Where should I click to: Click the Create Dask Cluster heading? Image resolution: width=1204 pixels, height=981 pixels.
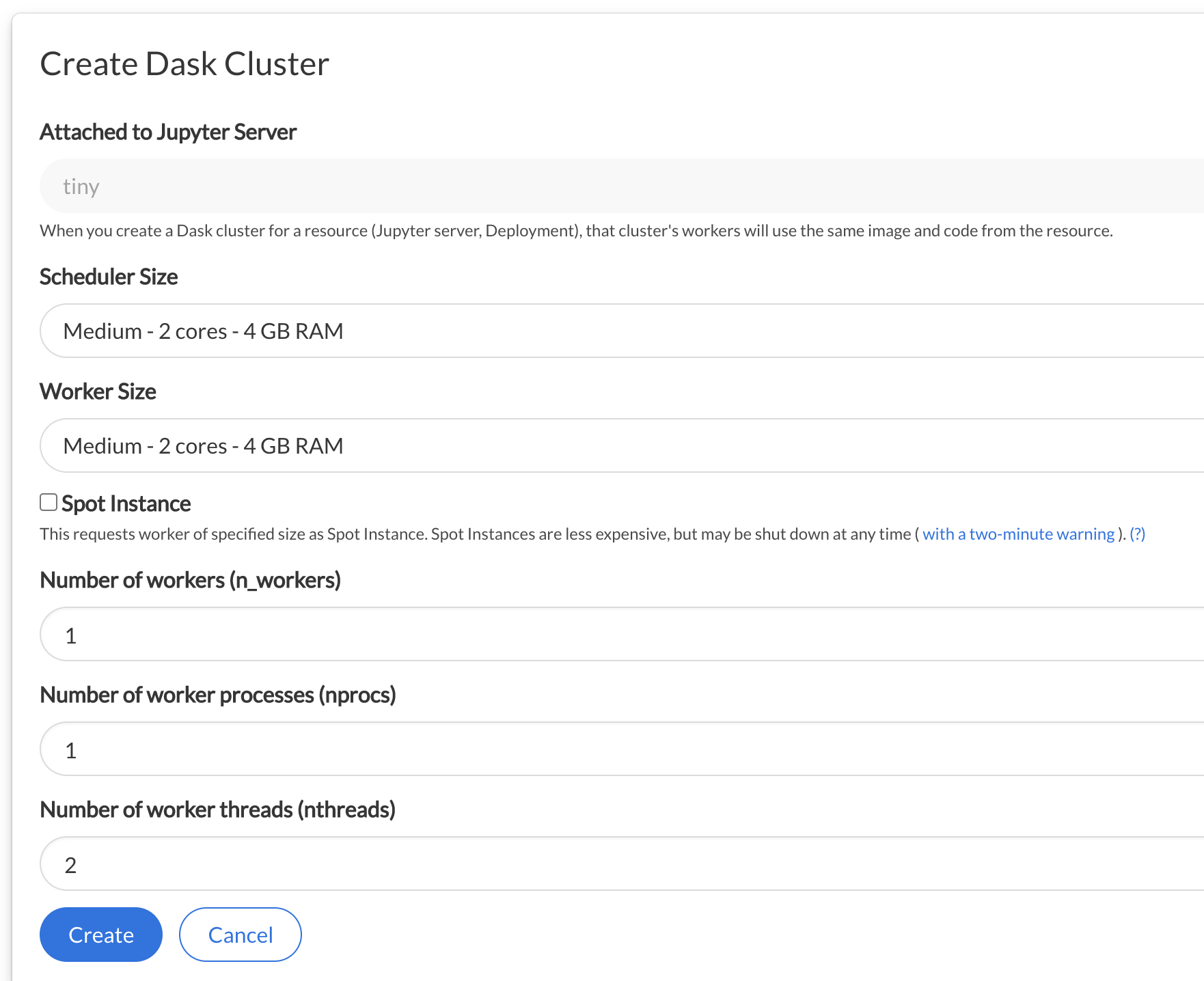[184, 64]
